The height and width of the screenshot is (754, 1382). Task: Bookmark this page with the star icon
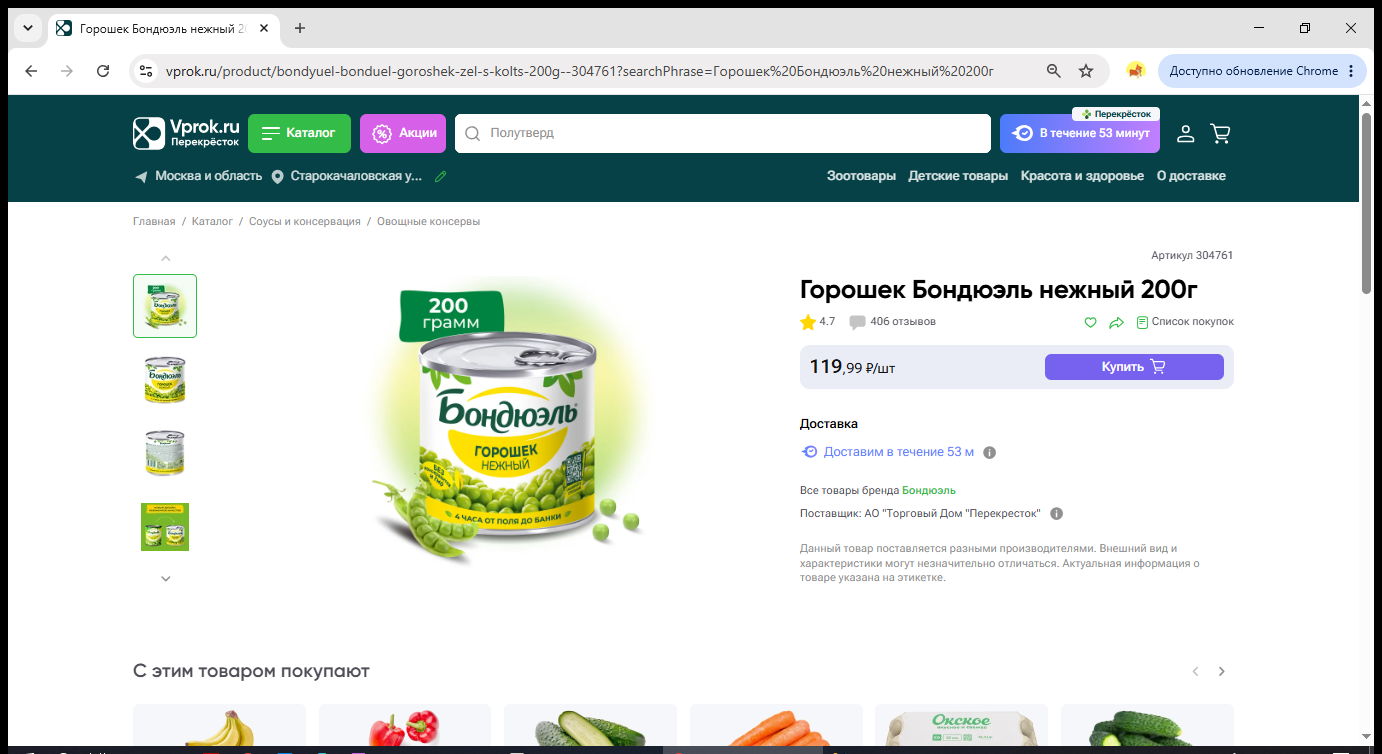(1086, 71)
